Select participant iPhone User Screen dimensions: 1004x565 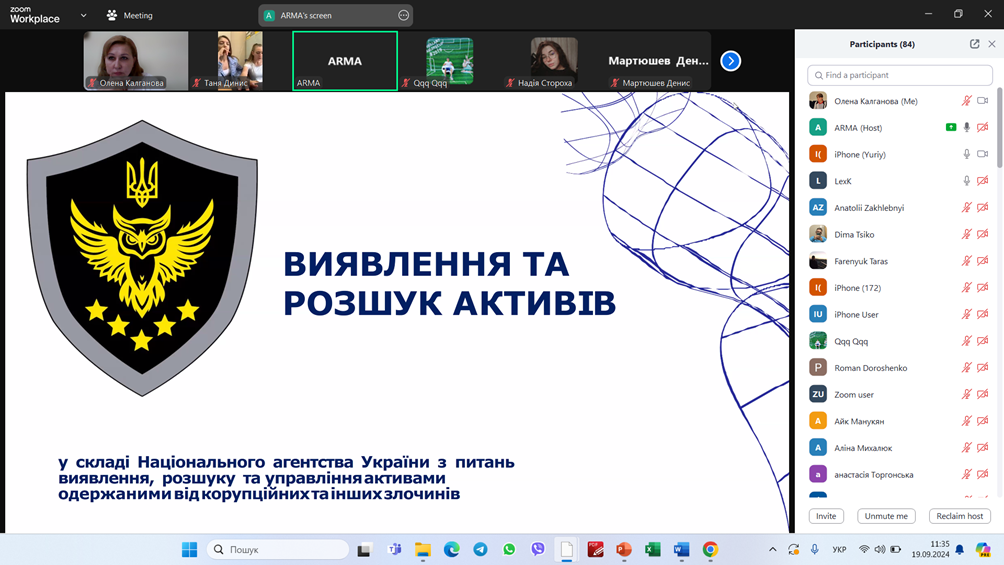pos(900,315)
